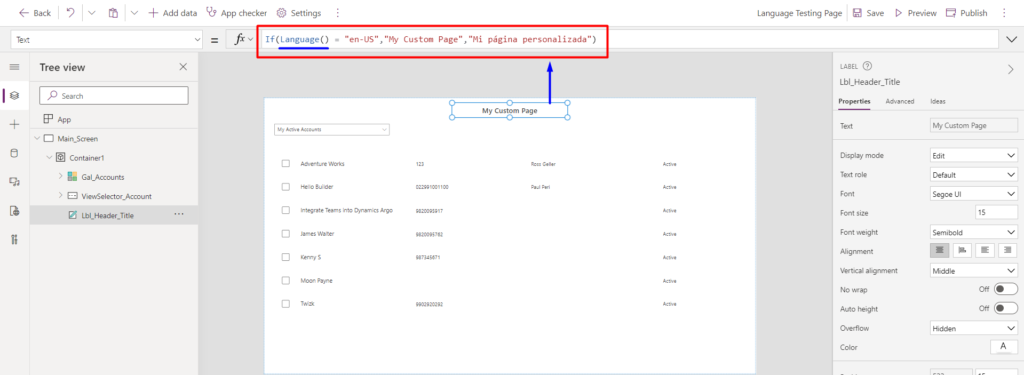Viewport: 1024px width, 375px height.
Task: Collapse the properties pane with chevron
Action: tap(1010, 69)
